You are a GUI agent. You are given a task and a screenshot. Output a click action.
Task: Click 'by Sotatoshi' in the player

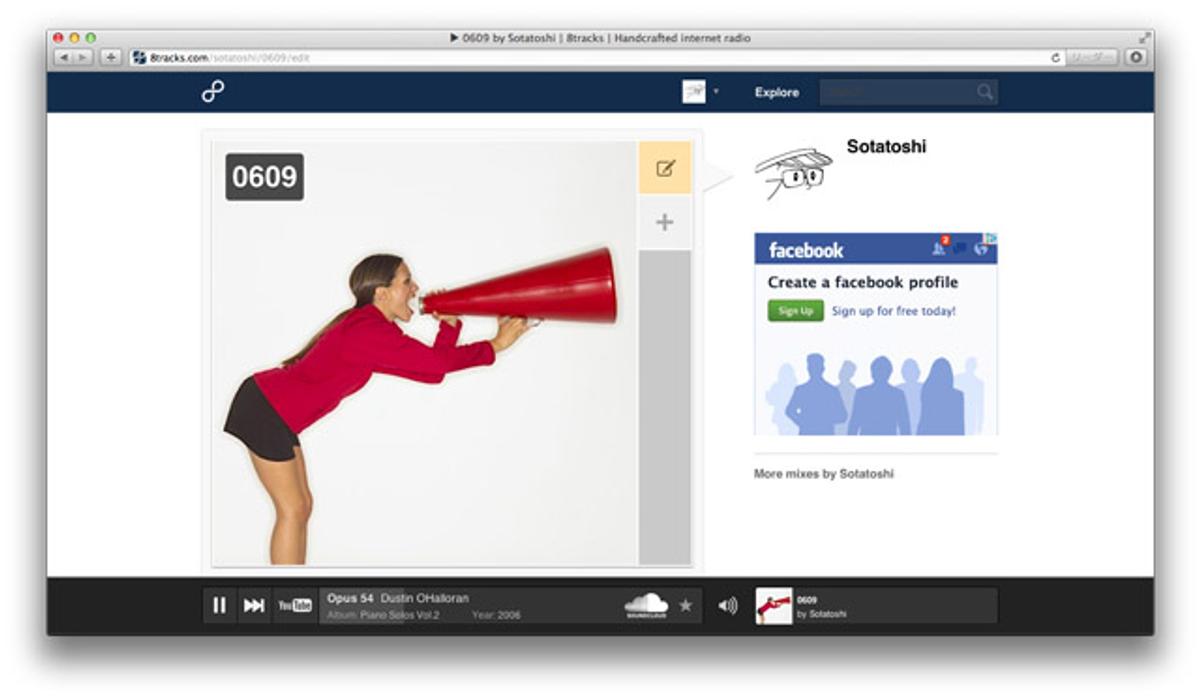[x=822, y=614]
